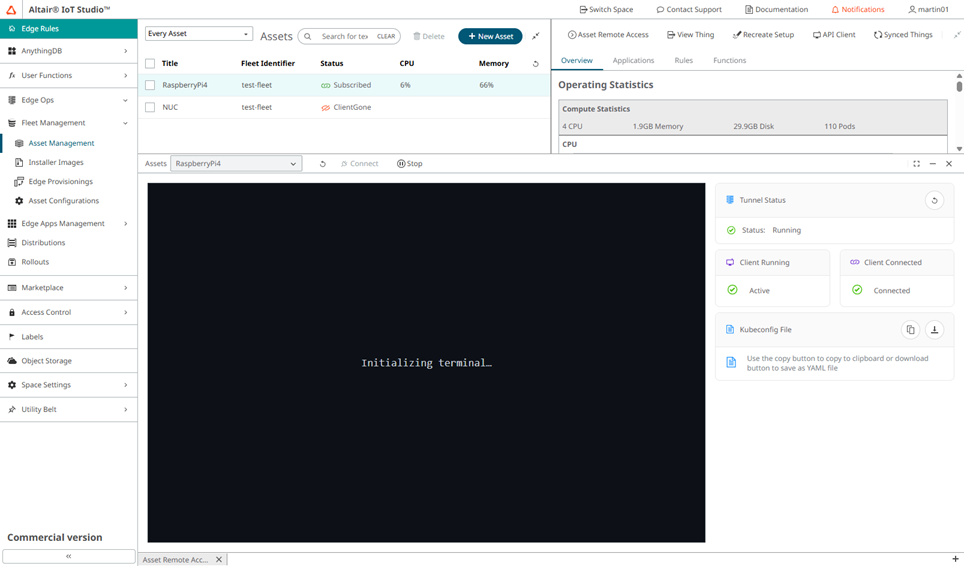Open Asset Configurations in the sidebar
Image resolution: width=964 pixels, height=566 pixels.
tap(63, 201)
